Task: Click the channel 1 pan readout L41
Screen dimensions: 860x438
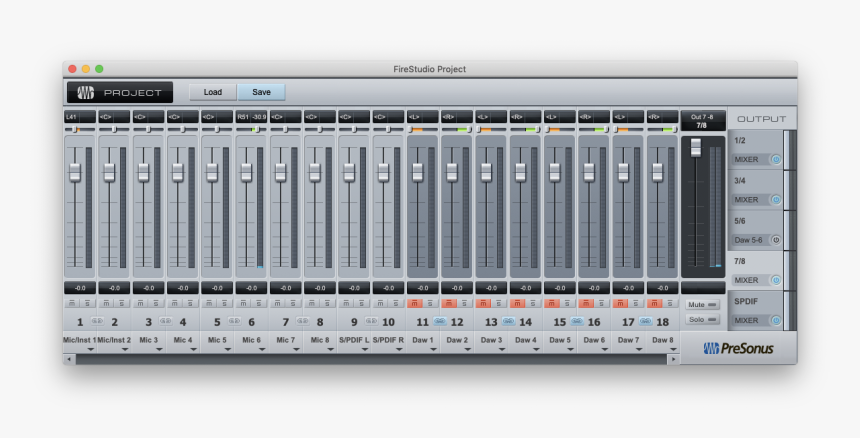Action: (x=80, y=117)
